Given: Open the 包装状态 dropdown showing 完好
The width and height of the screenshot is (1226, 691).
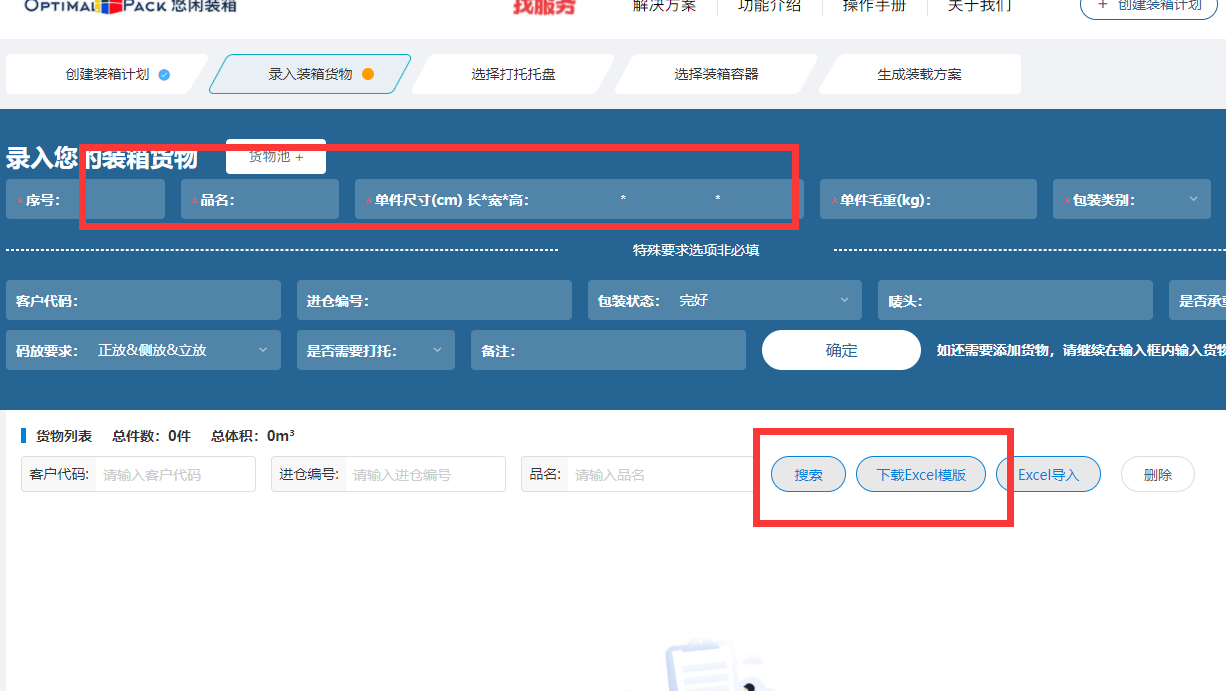Looking at the screenshot, I should 724,299.
